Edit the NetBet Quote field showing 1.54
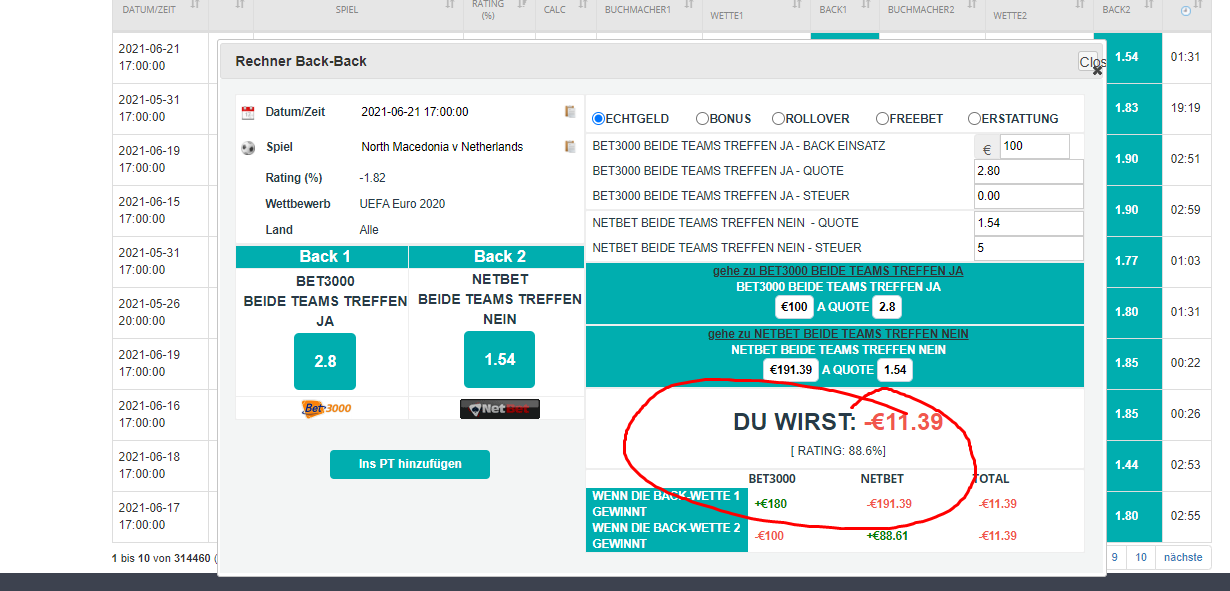Viewport: 1230px width, 591px height. click(1029, 223)
